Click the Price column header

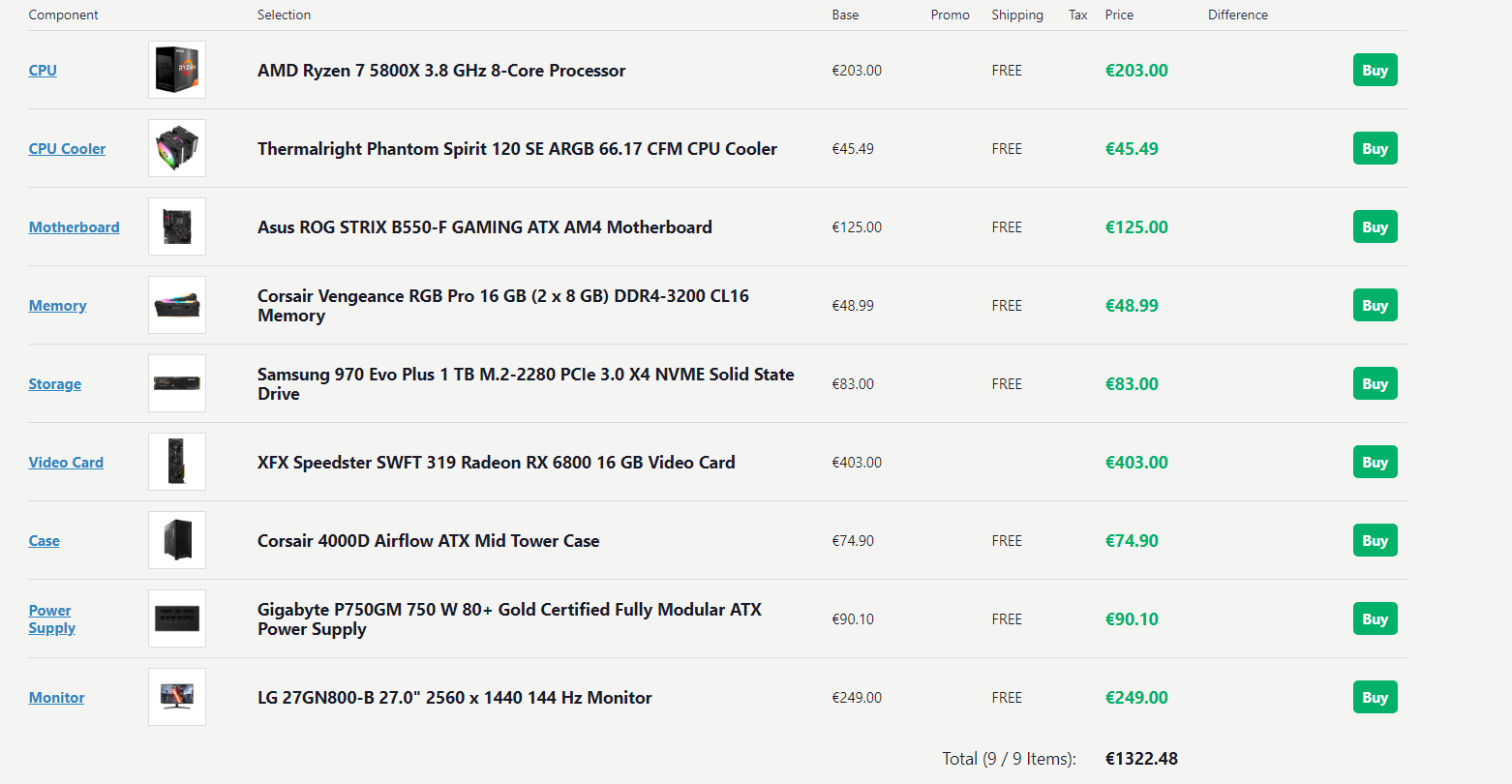[x=1118, y=14]
